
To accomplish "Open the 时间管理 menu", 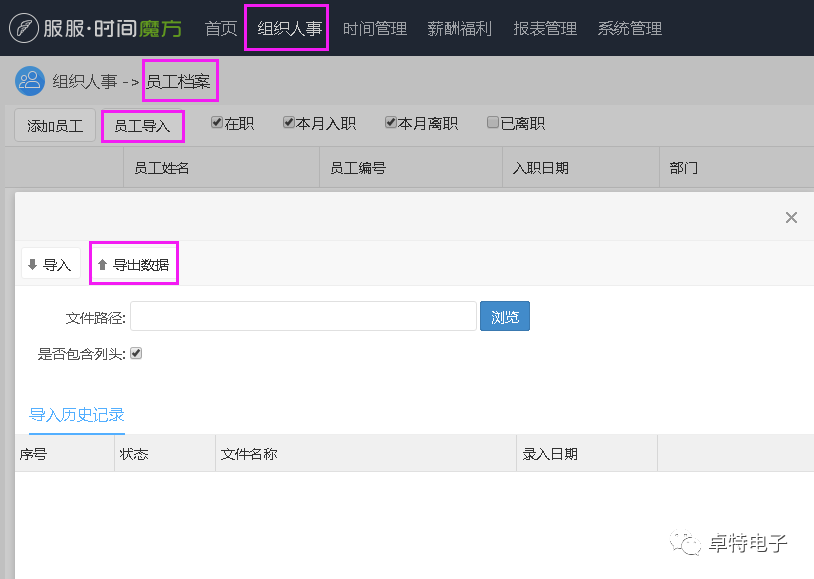I will click(375, 28).
